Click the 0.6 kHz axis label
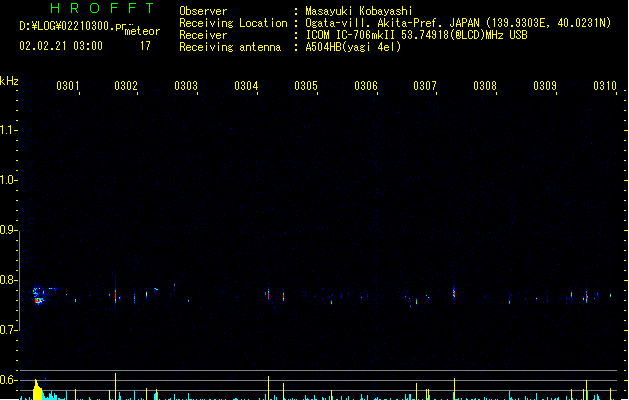 7,380
